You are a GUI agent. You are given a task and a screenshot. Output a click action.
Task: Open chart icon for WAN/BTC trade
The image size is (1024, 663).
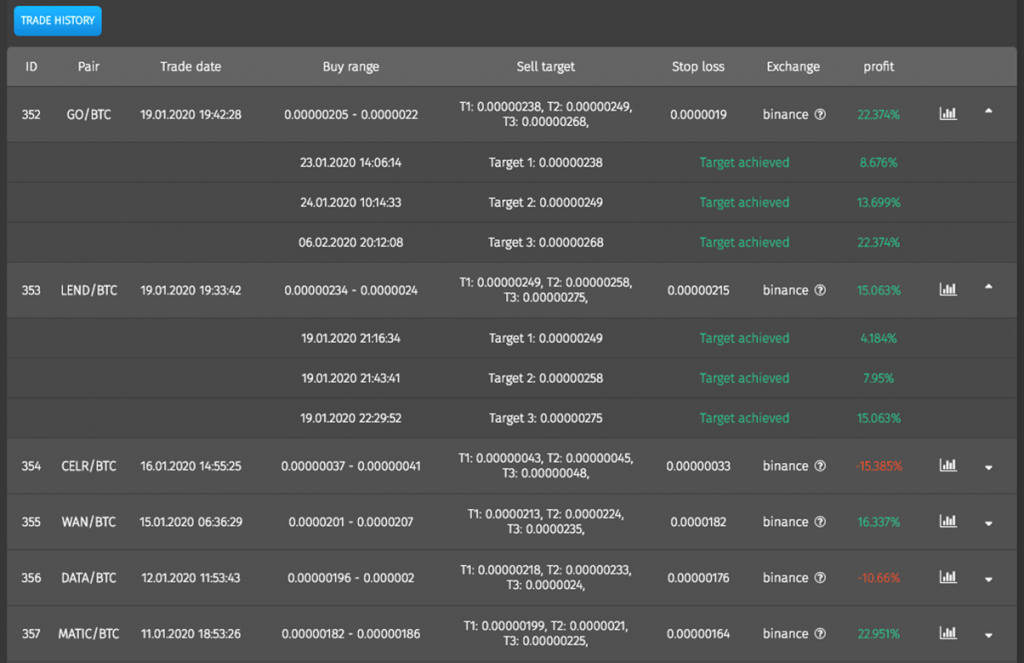point(948,521)
